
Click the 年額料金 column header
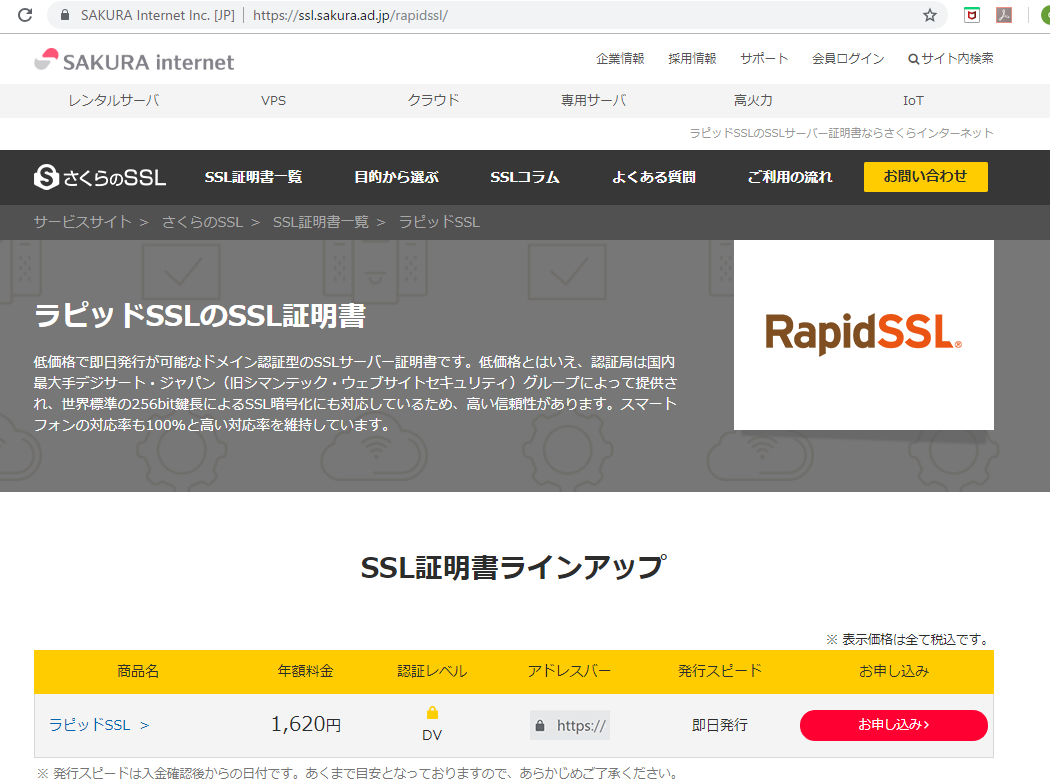(305, 671)
